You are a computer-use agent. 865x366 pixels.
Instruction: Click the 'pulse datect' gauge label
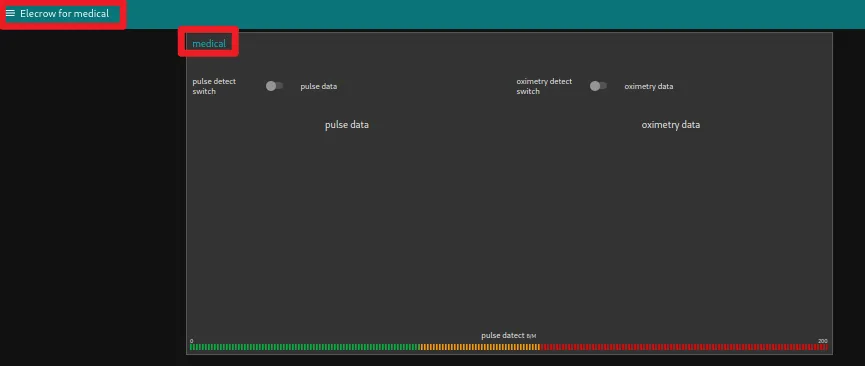pyautogui.click(x=503, y=335)
